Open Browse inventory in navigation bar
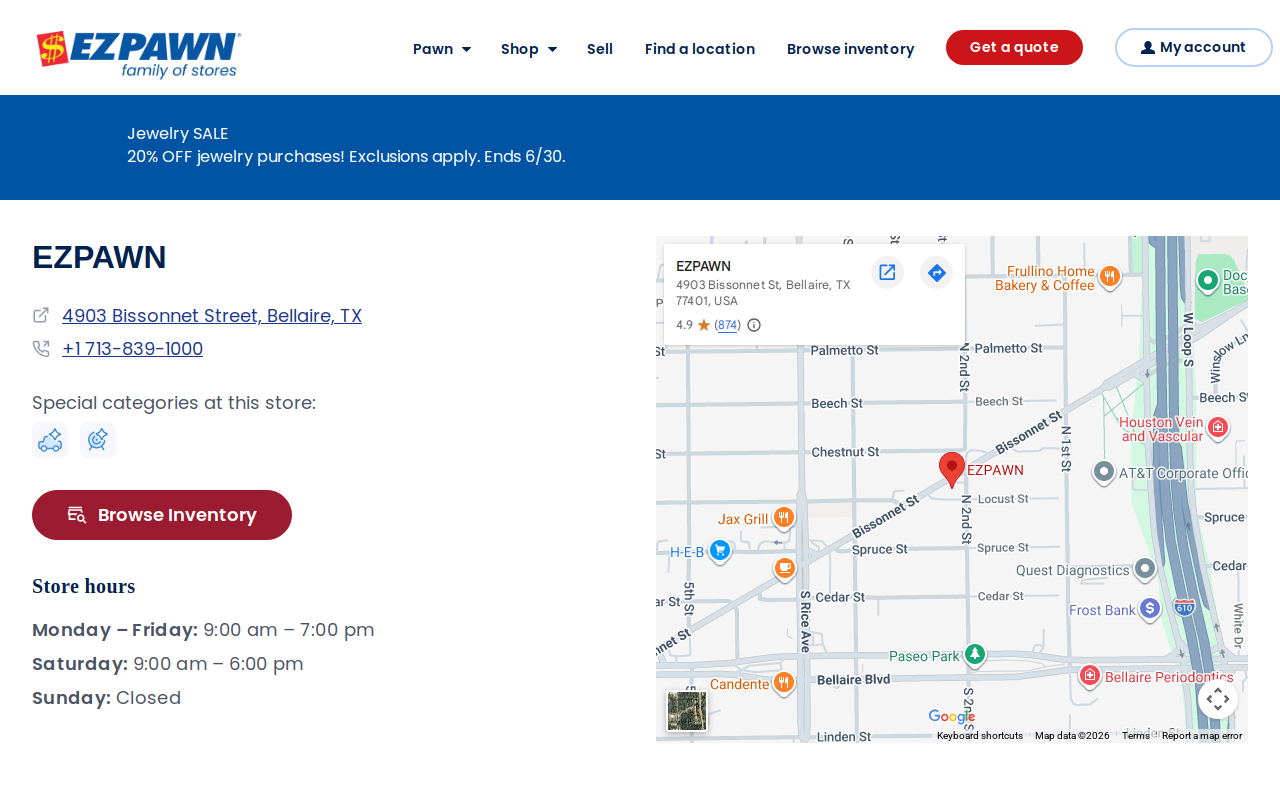The height and width of the screenshot is (800, 1280). 850,49
